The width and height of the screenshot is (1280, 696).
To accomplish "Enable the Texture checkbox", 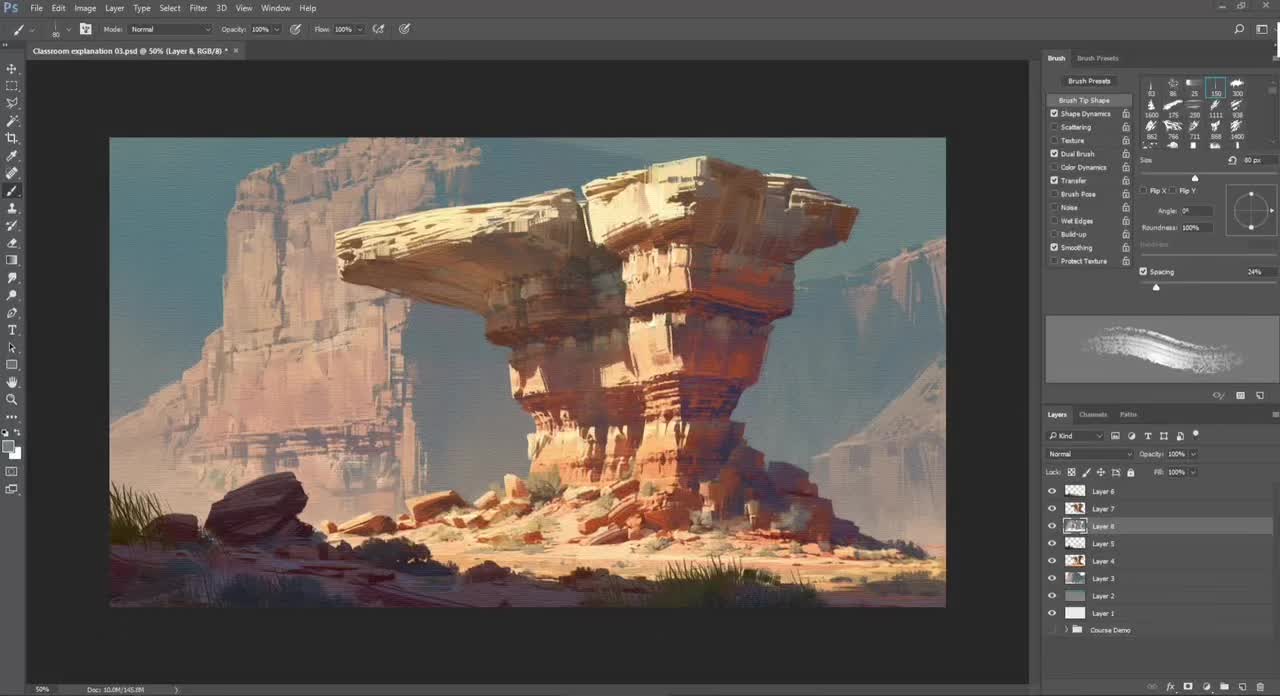I will coord(1054,141).
